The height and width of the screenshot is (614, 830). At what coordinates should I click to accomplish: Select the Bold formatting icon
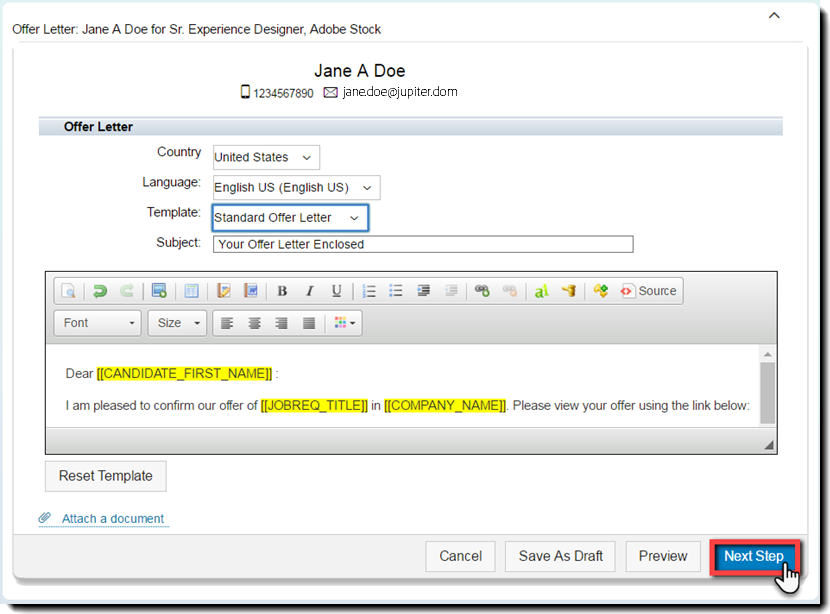[282, 291]
